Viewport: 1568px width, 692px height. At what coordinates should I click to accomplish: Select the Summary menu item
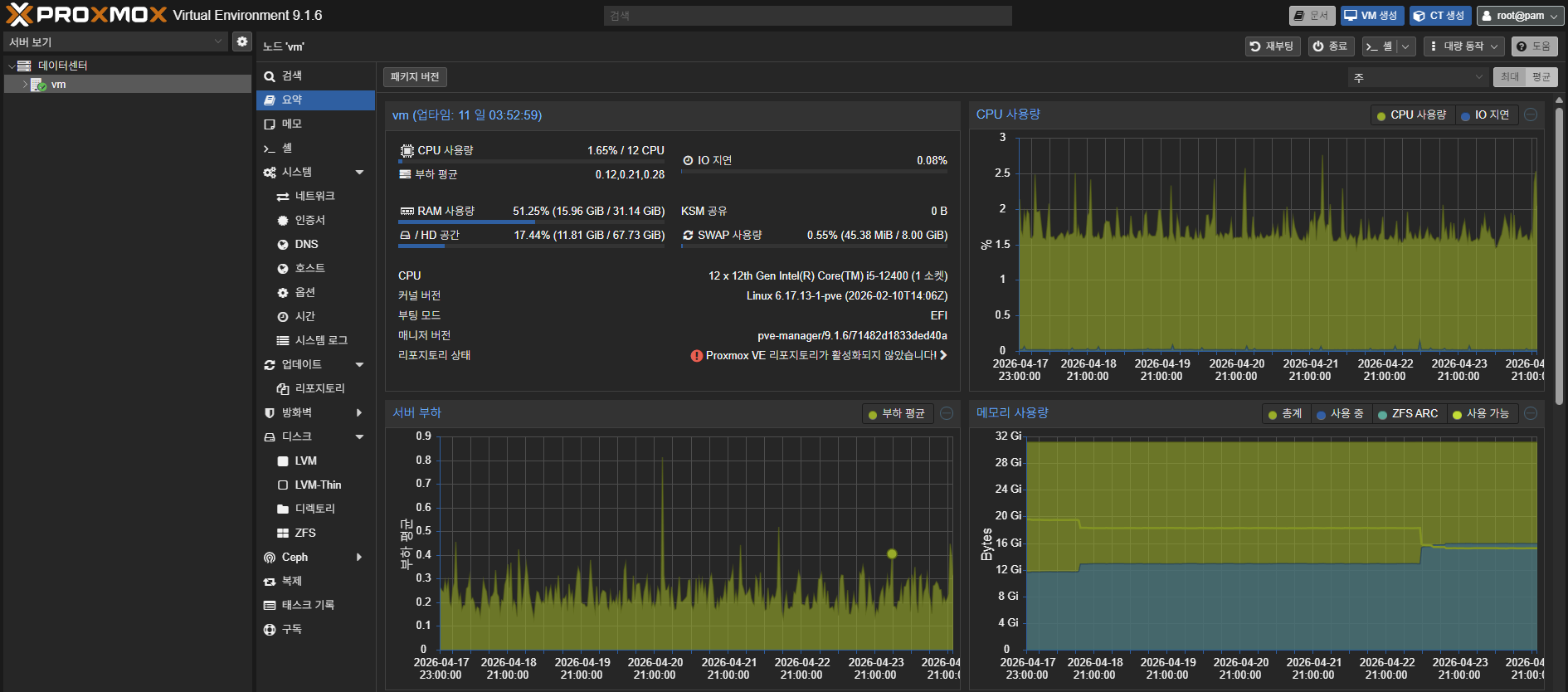pyautogui.click(x=292, y=100)
